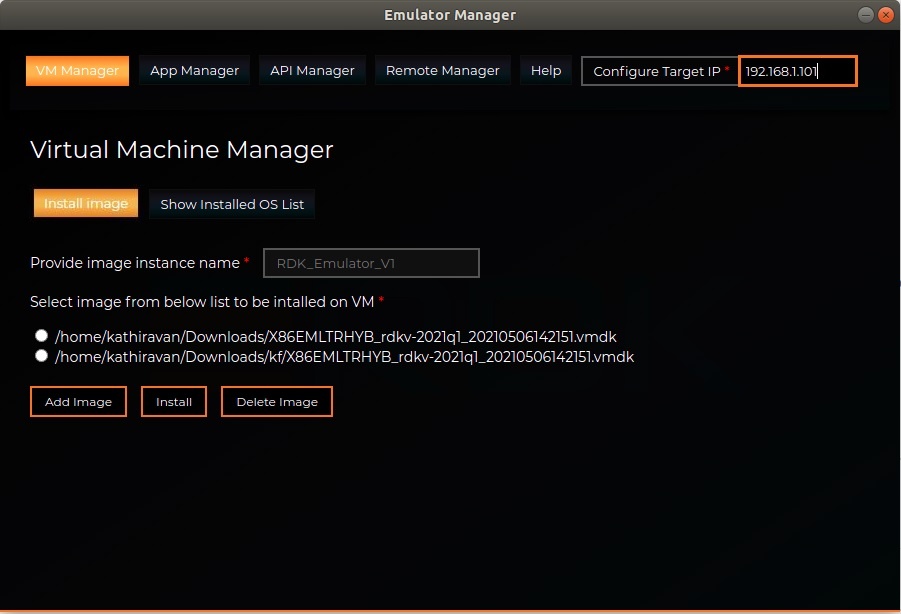Minimize the Emulator Manager window
Screen dimensions: 901x614
click(865, 15)
